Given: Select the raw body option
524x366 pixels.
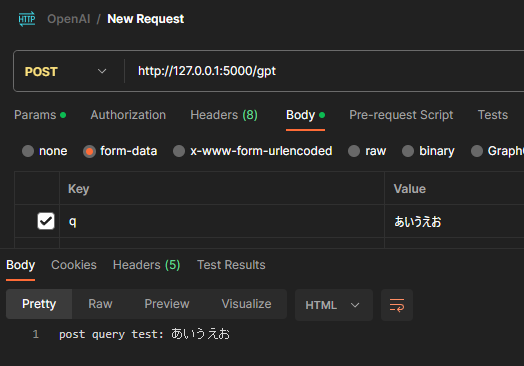Looking at the screenshot, I should coord(354,151).
